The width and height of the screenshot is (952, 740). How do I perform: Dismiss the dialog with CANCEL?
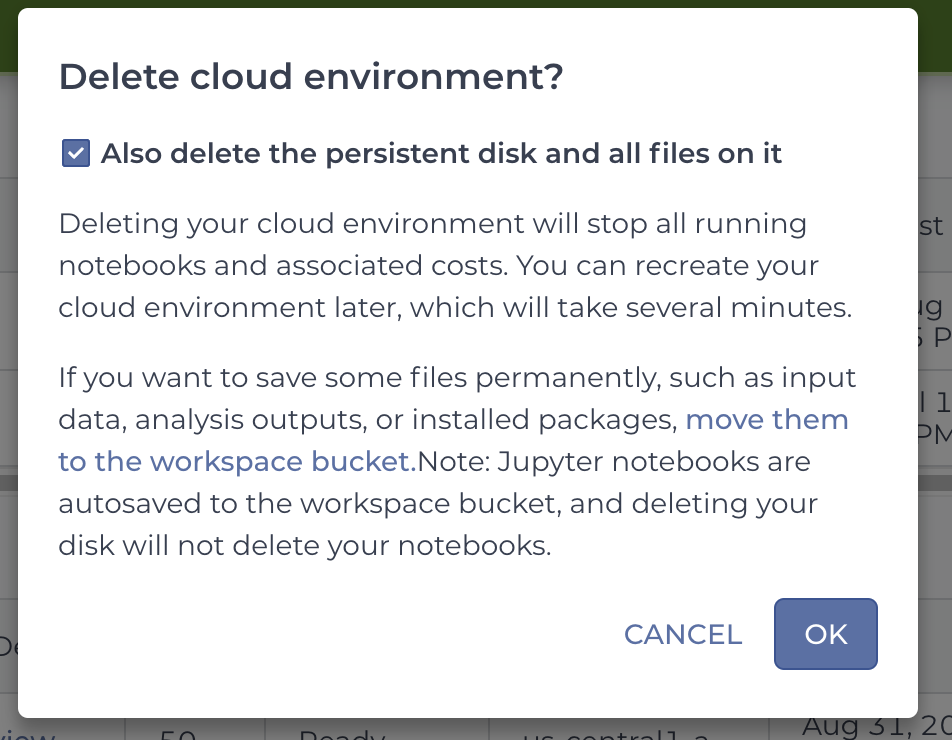point(683,634)
